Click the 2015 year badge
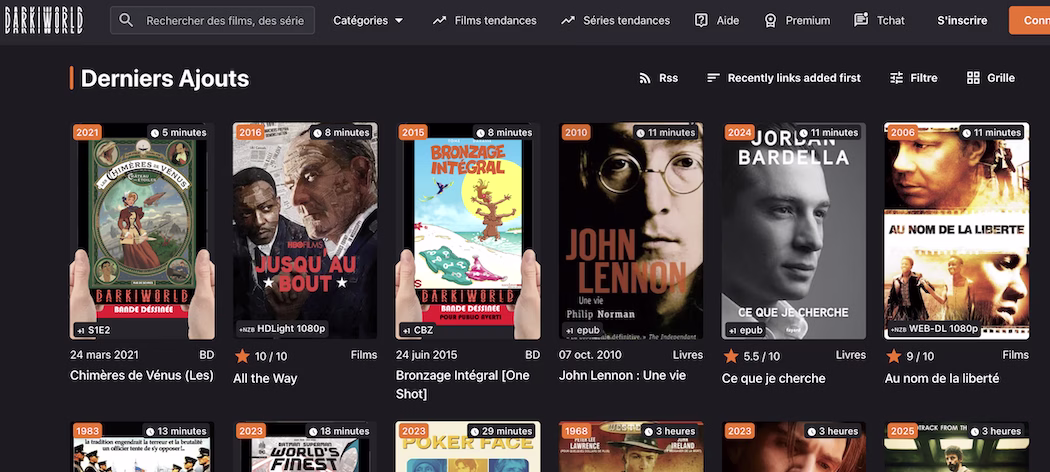 [413, 133]
